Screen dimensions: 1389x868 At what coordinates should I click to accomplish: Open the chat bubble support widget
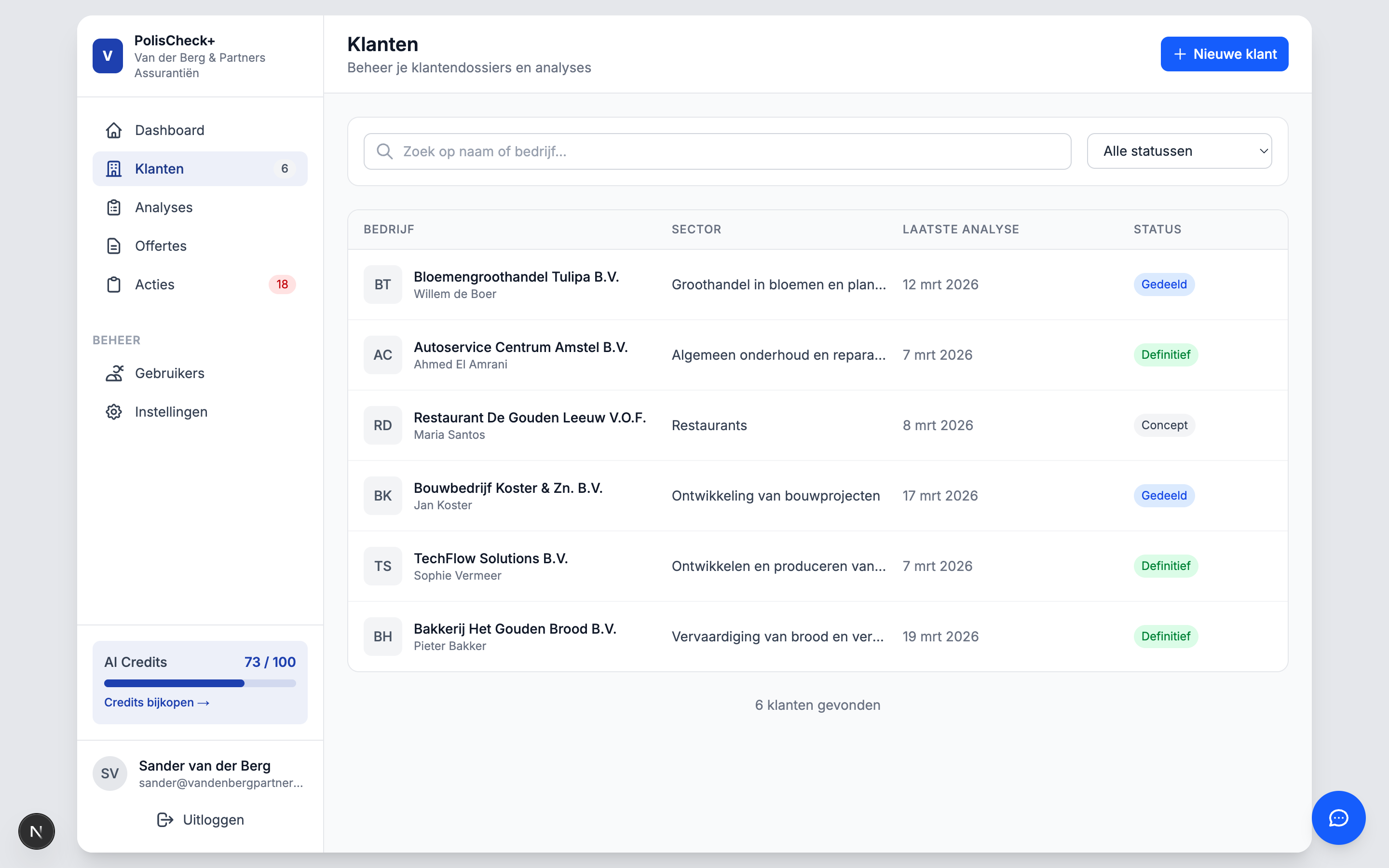[x=1338, y=817]
